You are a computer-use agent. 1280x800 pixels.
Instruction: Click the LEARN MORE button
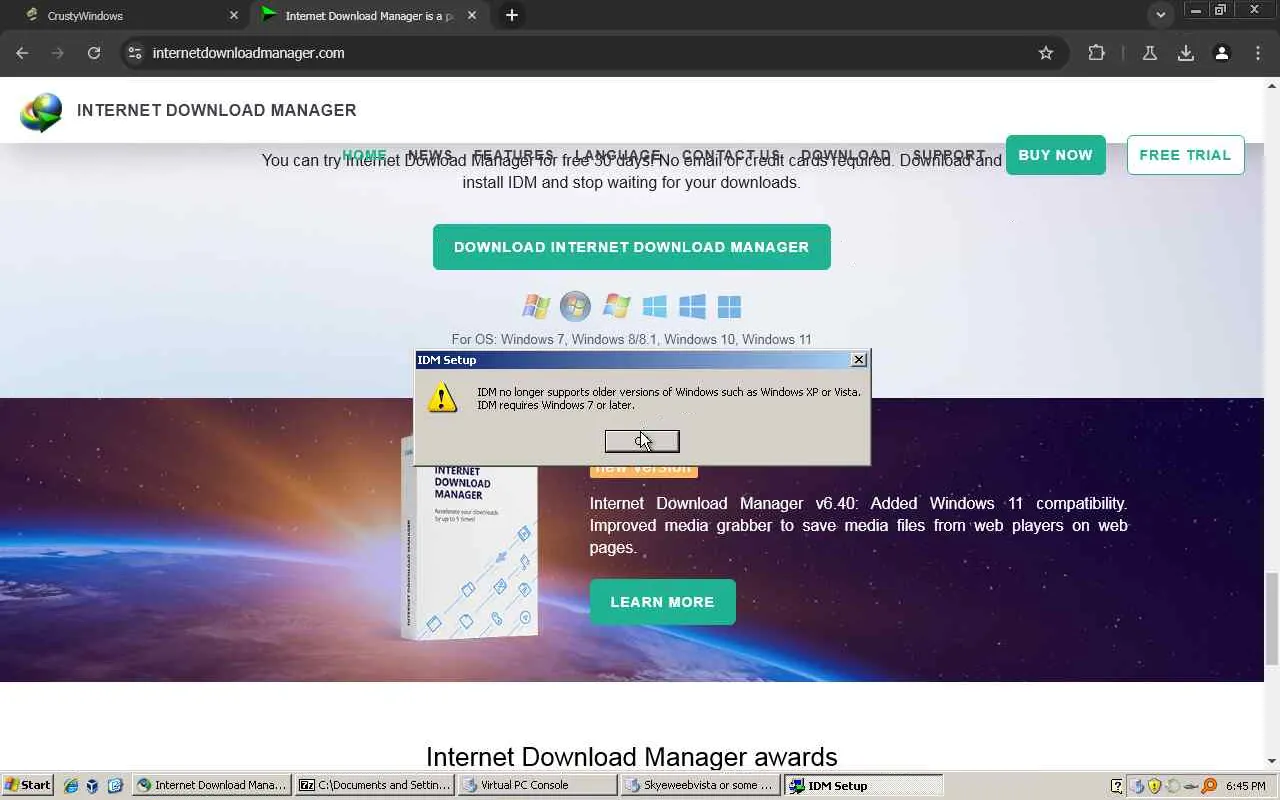click(662, 602)
